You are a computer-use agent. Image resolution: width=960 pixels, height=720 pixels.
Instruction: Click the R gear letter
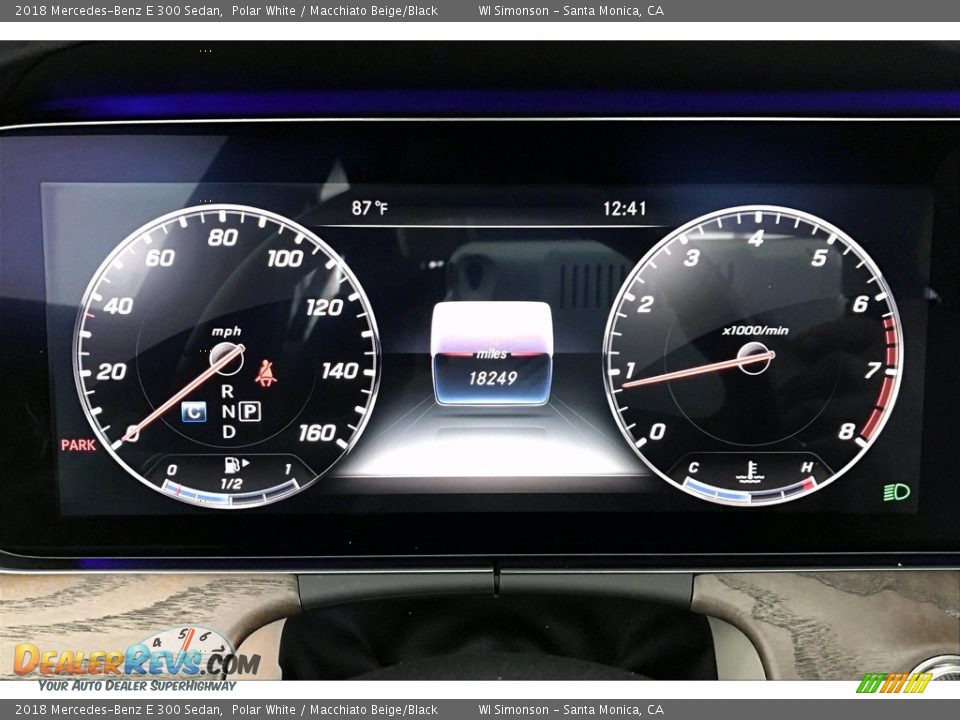click(x=227, y=391)
